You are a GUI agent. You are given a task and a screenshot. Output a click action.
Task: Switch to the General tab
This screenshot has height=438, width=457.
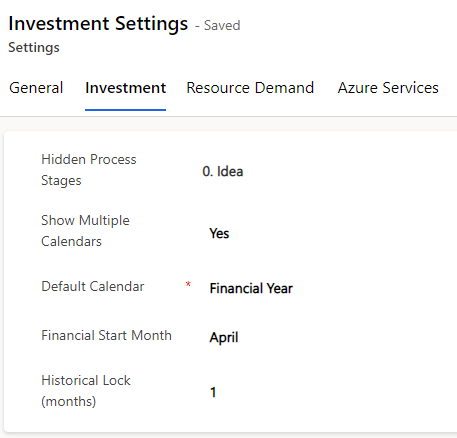[x=36, y=88]
